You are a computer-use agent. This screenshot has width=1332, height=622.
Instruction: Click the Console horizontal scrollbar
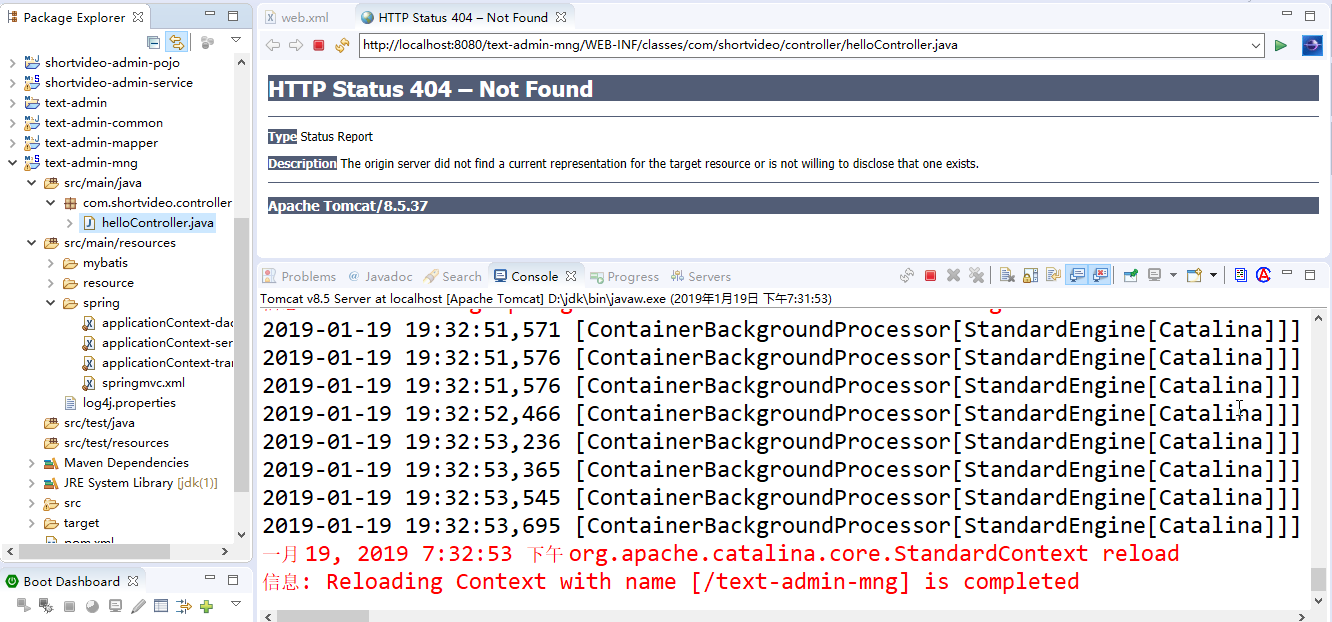700,614
